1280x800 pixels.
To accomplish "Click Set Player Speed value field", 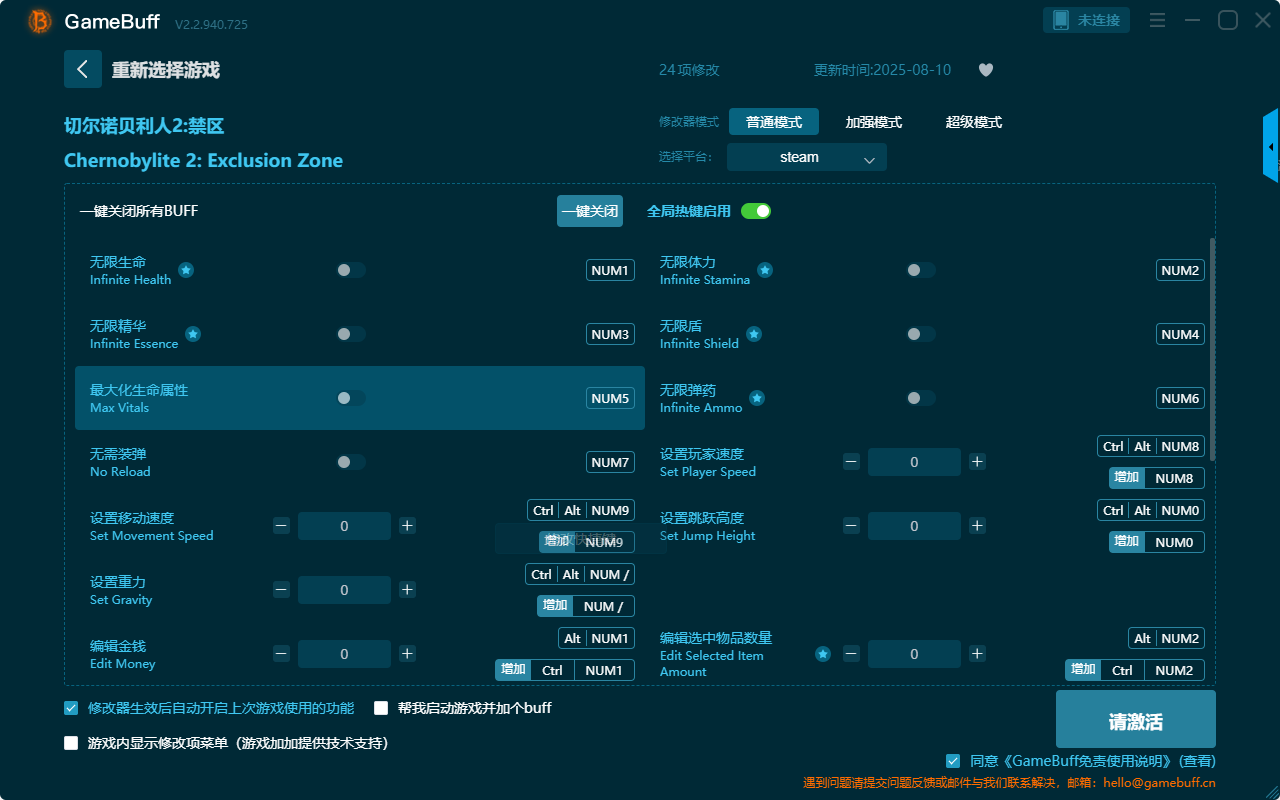I will coord(914,462).
